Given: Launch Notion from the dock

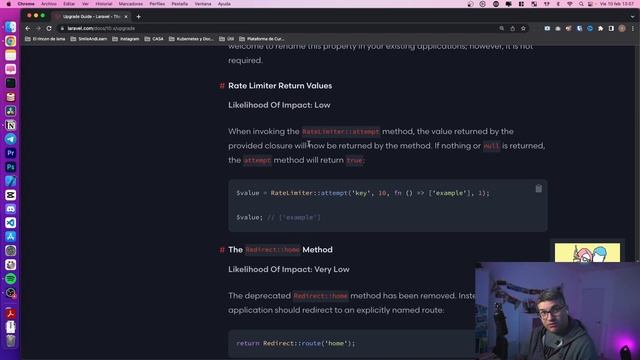Looking at the screenshot, I should 11,125.
